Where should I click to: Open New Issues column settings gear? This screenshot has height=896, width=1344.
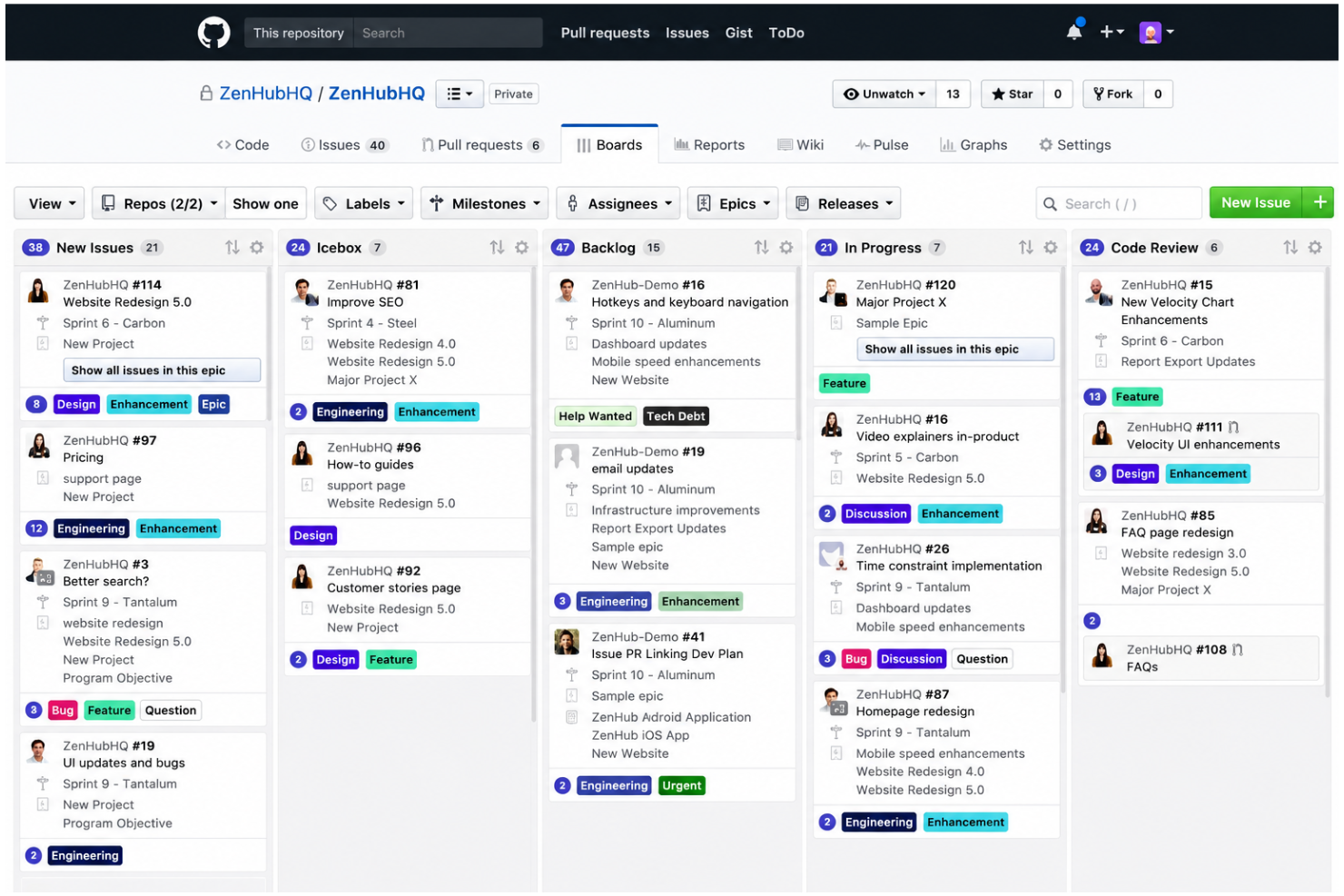click(257, 247)
